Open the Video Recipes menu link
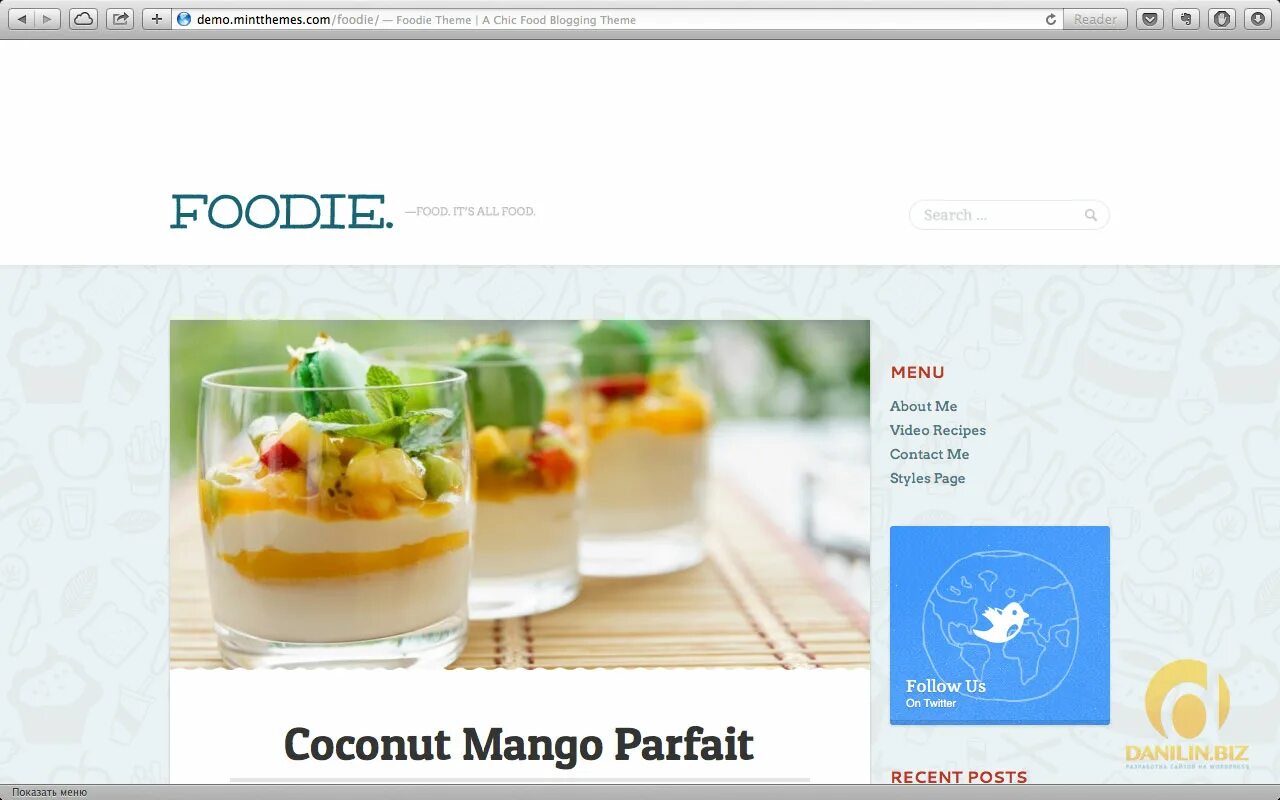This screenshot has width=1280, height=800. click(938, 430)
